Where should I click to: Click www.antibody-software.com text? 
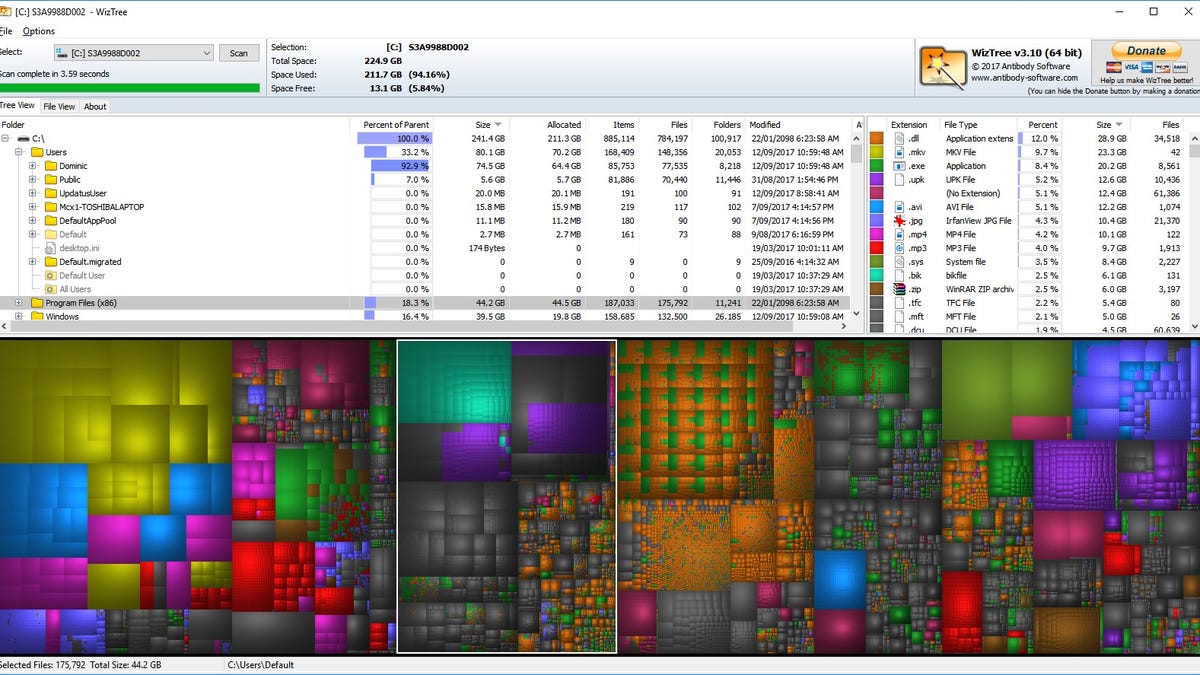1023,78
